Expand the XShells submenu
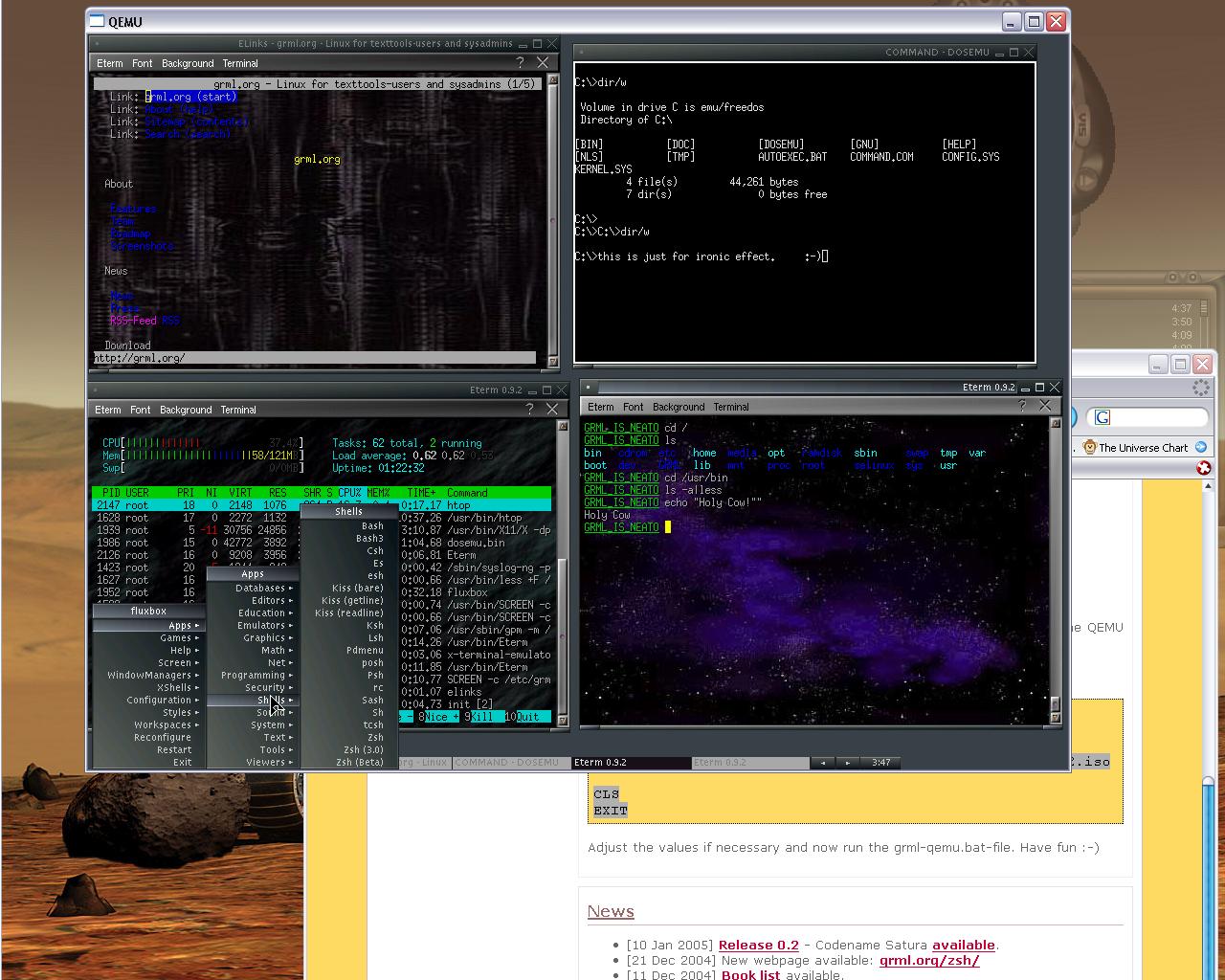Viewport: 1225px width, 980px height. 149,687
